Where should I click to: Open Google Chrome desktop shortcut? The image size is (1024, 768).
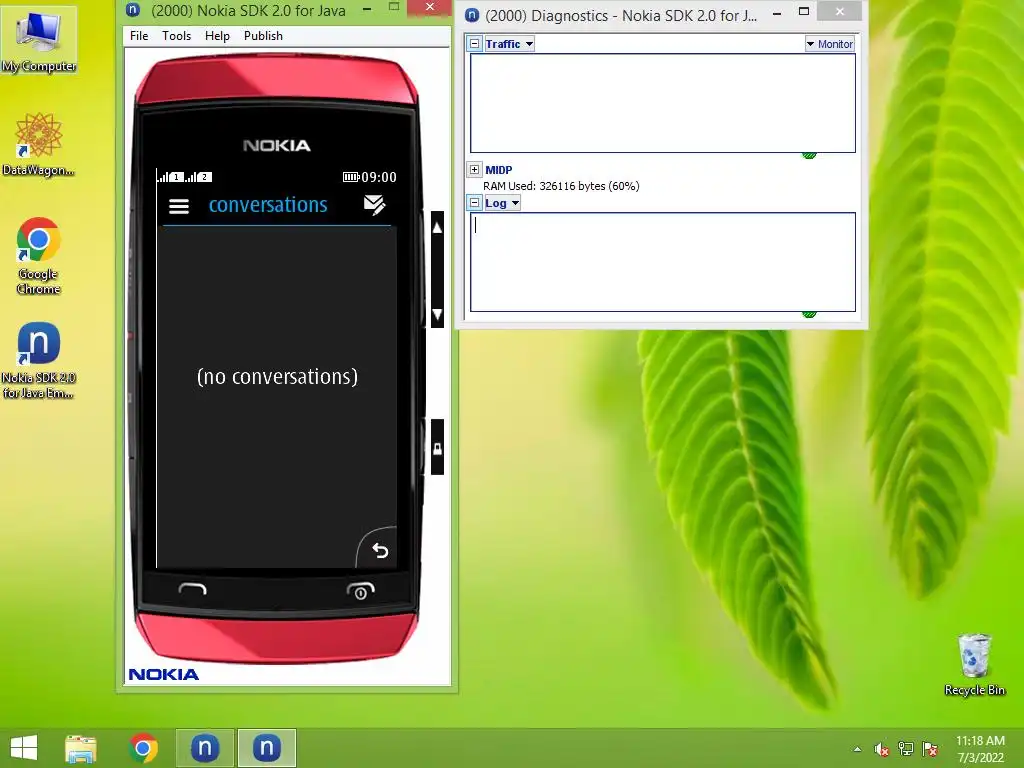pyautogui.click(x=39, y=255)
